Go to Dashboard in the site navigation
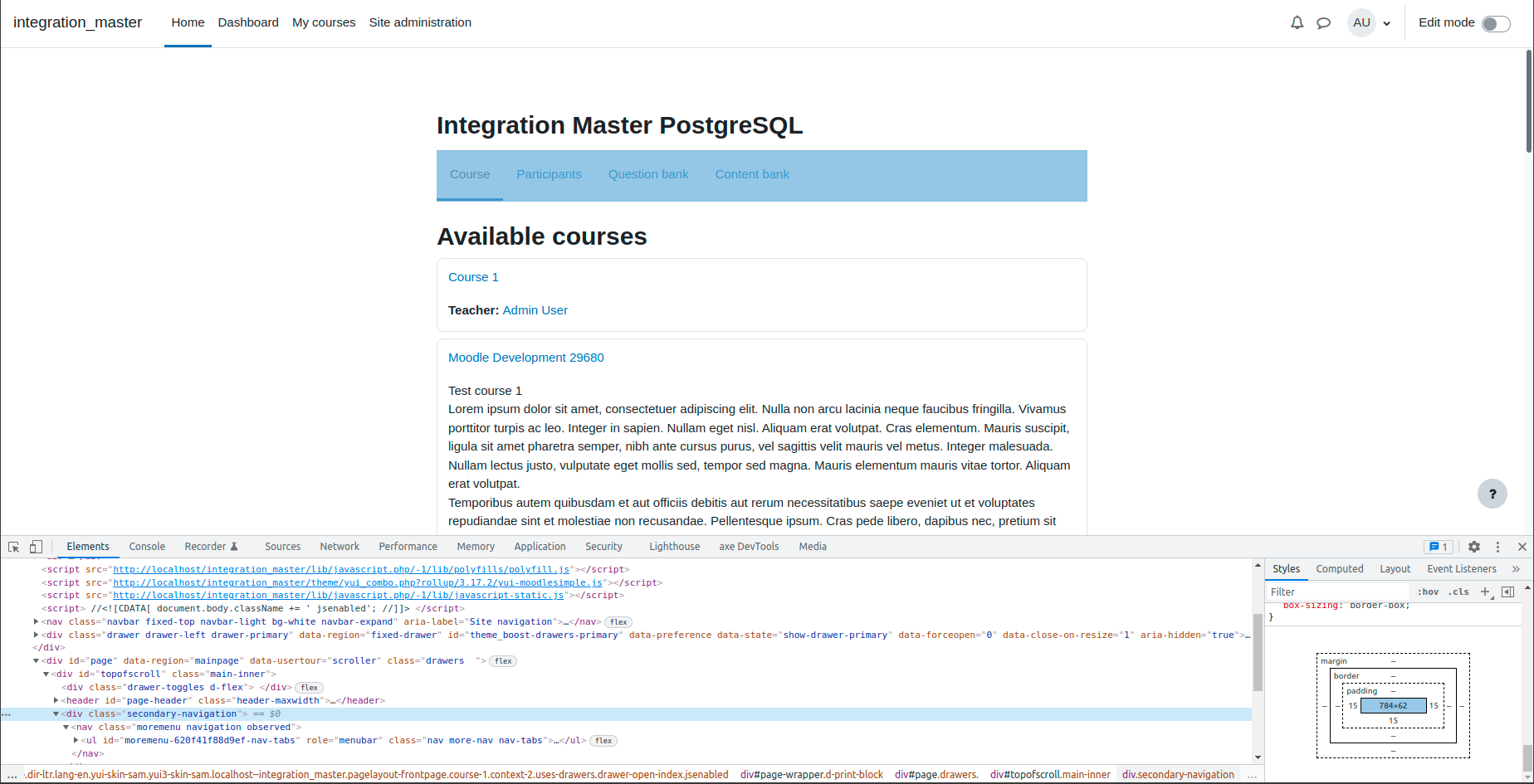Image resolution: width=1534 pixels, height=784 pixels. coord(248,23)
